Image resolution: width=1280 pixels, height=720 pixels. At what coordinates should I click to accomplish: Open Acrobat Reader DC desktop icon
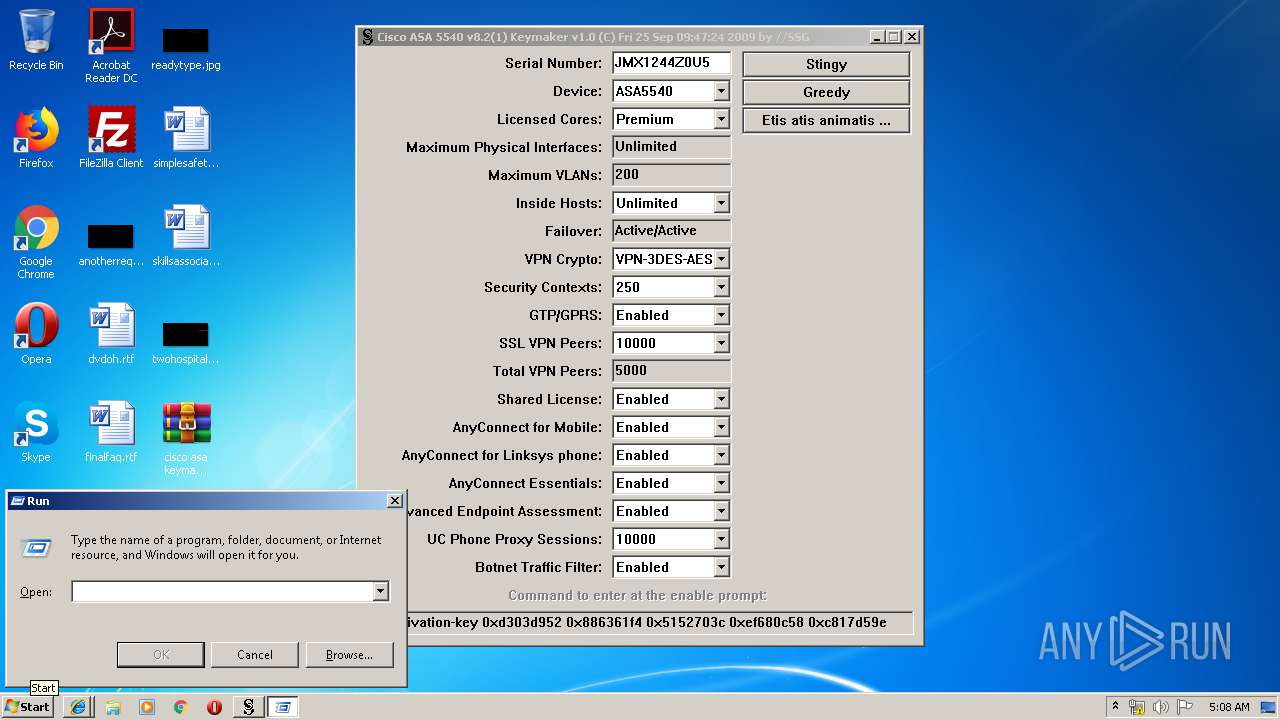pyautogui.click(x=111, y=46)
